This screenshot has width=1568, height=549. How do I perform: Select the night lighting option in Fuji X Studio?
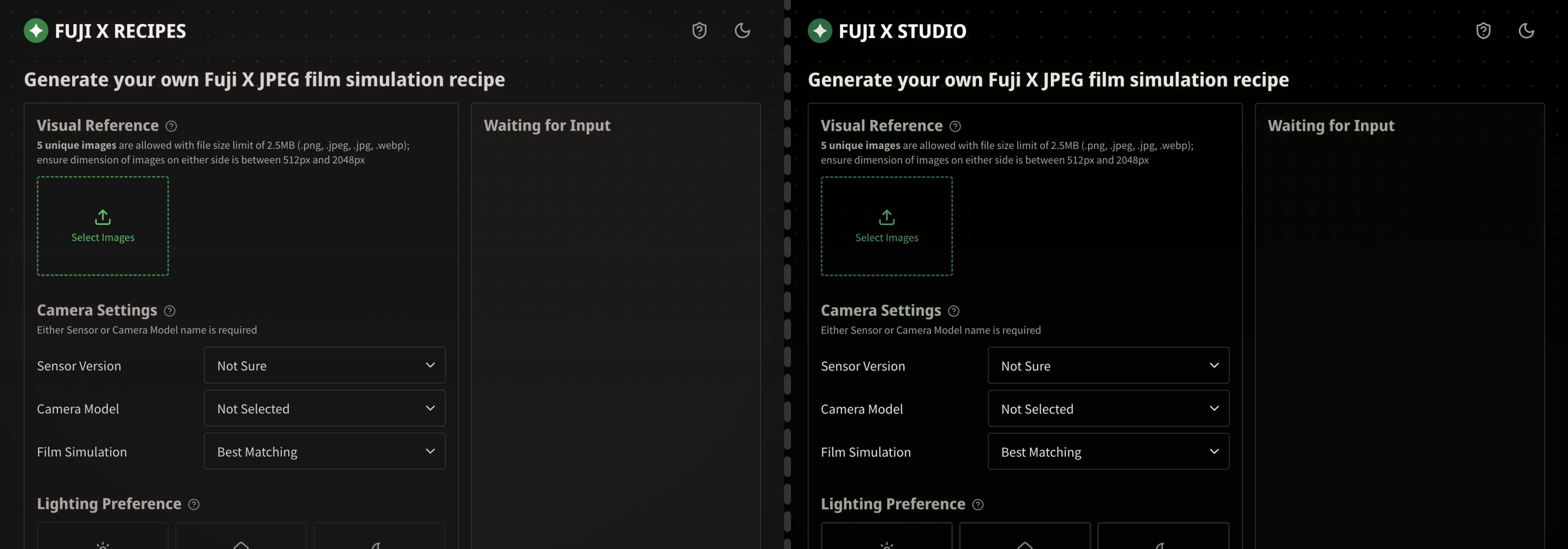[x=1163, y=536]
